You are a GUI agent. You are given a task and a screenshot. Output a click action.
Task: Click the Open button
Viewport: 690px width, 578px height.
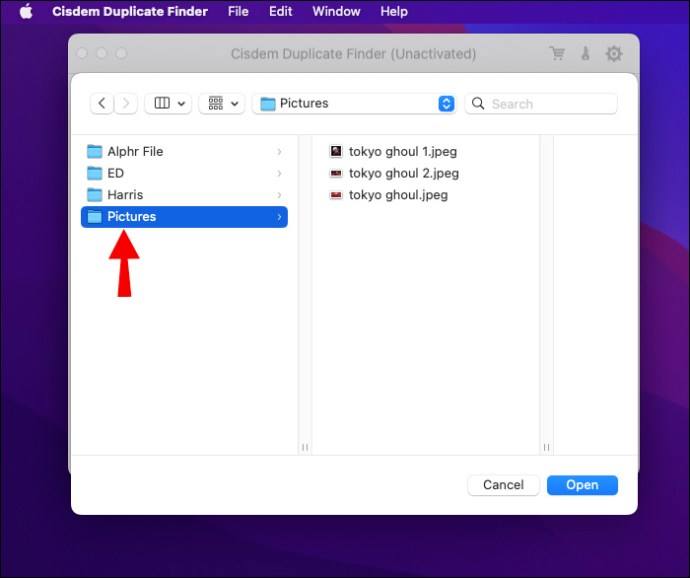tap(582, 485)
